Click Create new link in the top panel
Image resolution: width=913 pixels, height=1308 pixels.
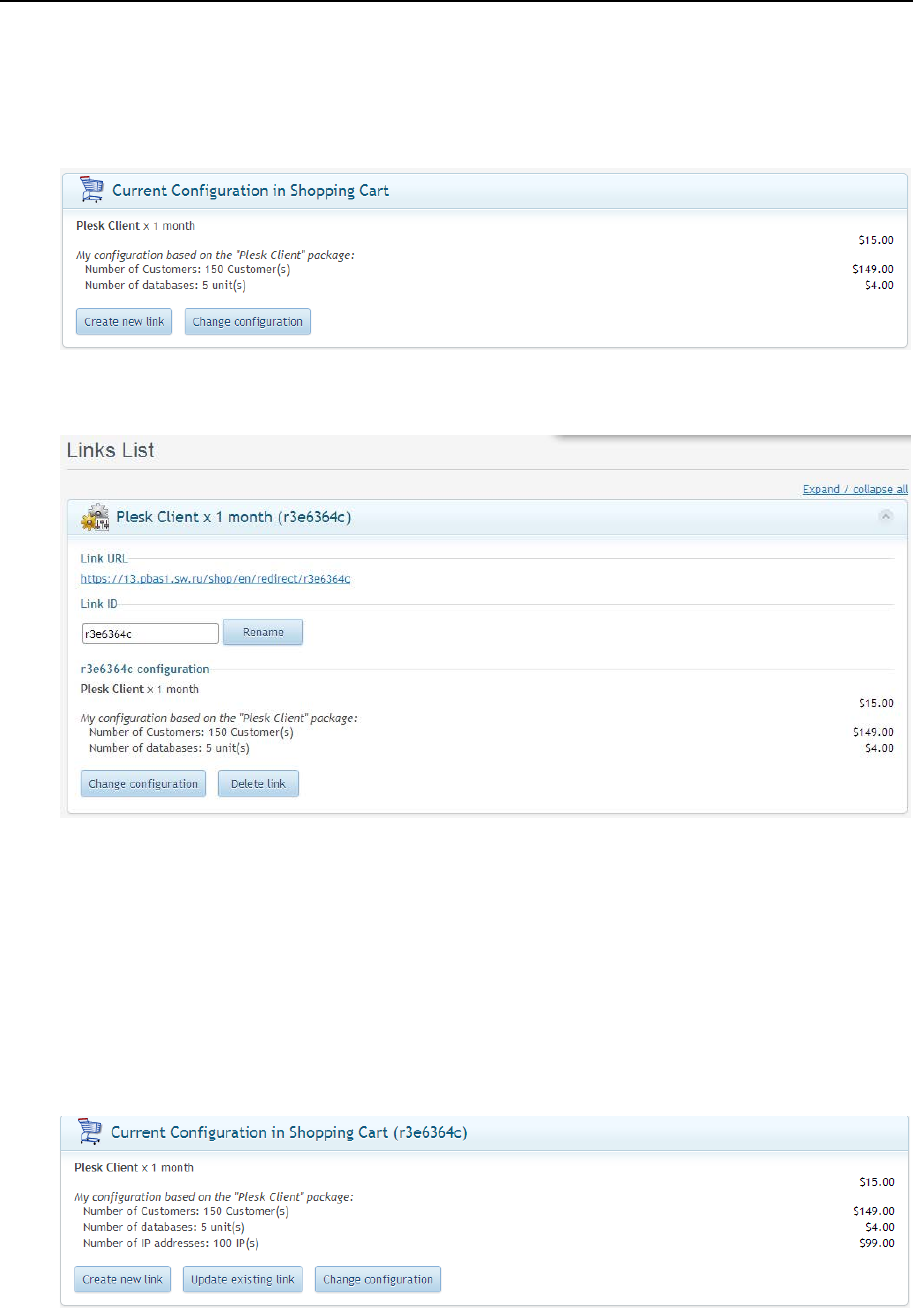pyautogui.click(x=124, y=322)
